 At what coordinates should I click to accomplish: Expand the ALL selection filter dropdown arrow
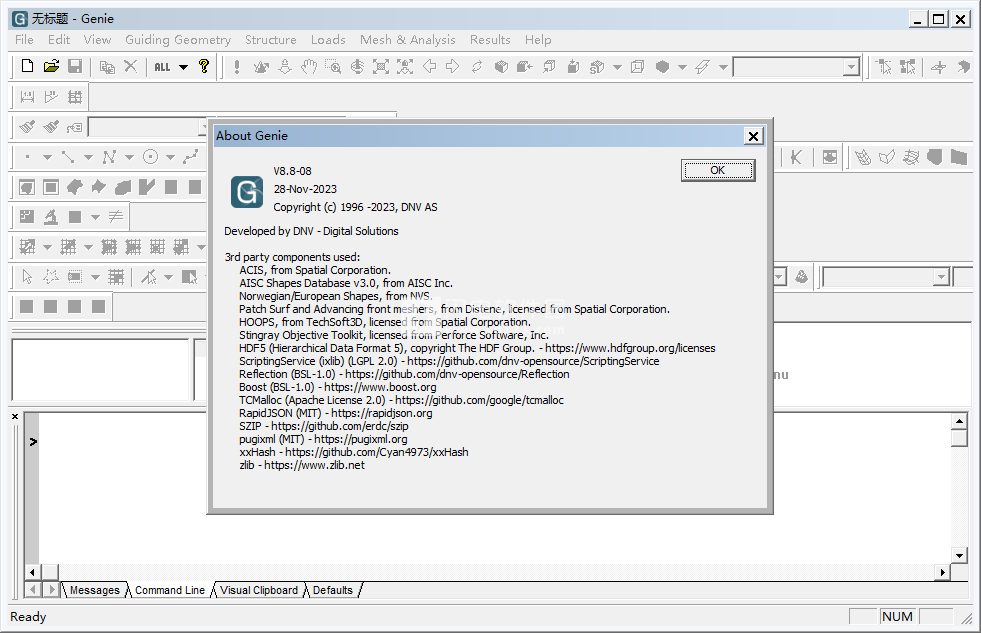click(183, 67)
